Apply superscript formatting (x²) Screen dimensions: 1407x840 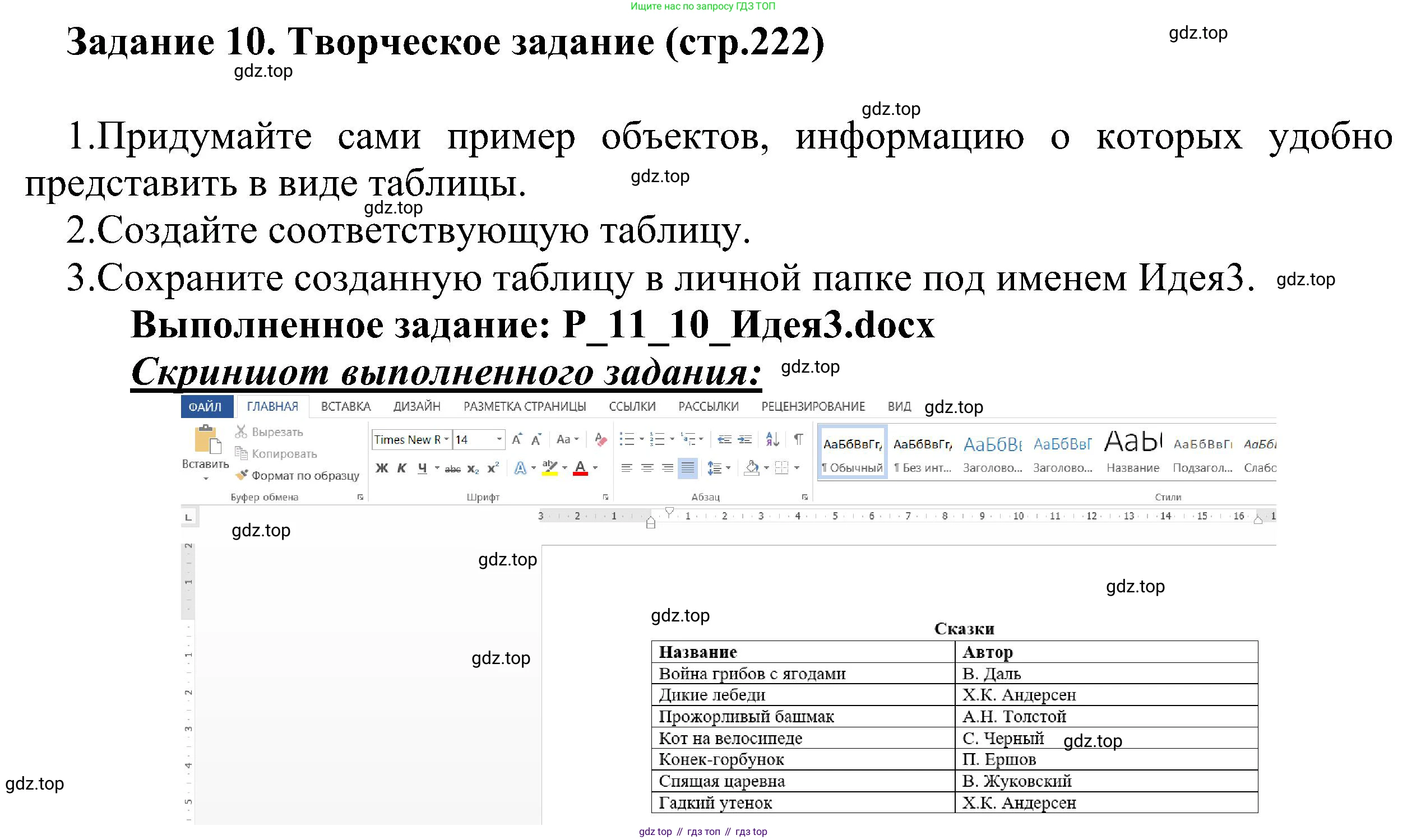click(x=493, y=468)
